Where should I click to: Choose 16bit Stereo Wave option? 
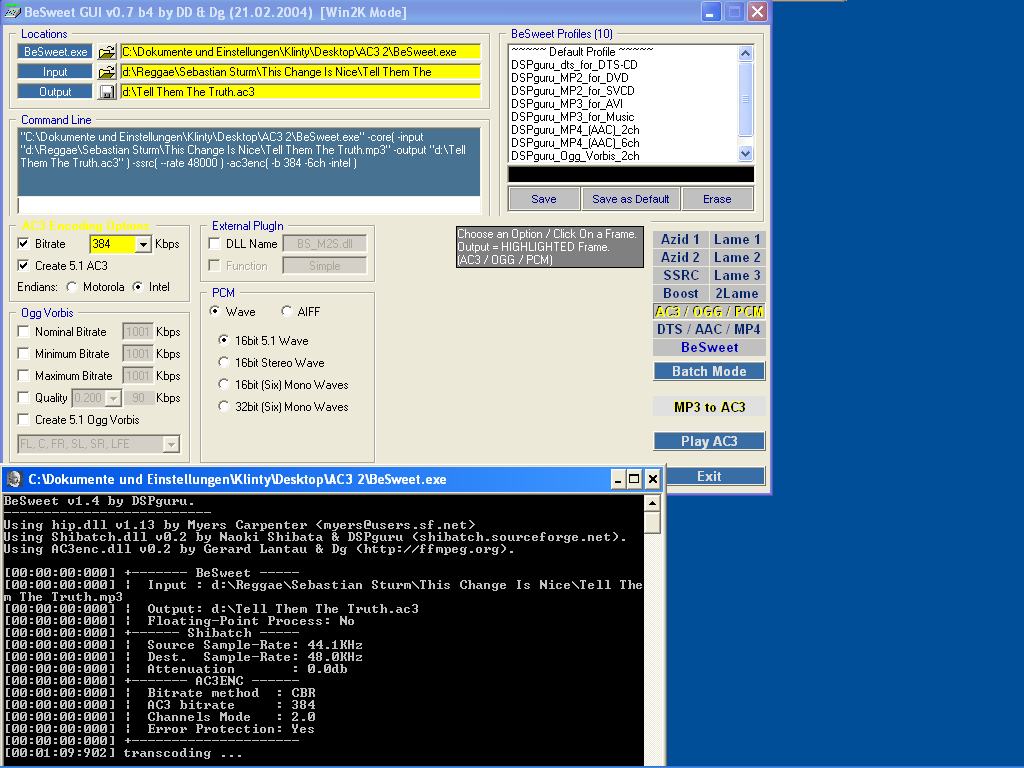(x=224, y=362)
